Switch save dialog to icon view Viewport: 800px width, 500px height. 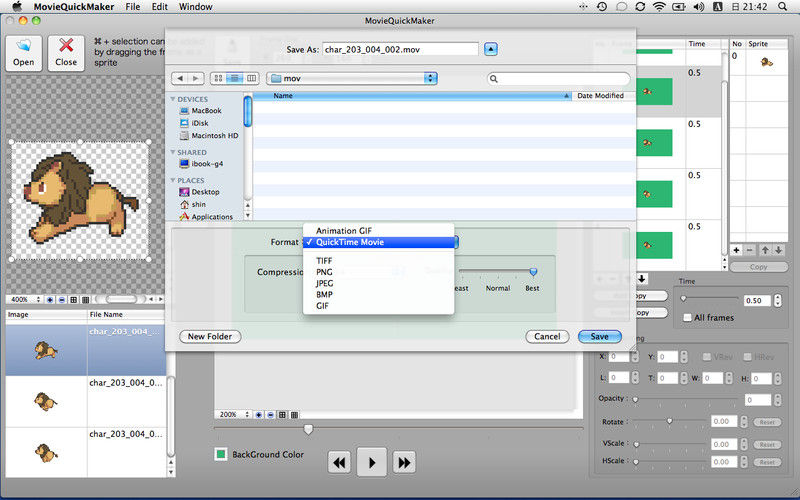pos(218,78)
